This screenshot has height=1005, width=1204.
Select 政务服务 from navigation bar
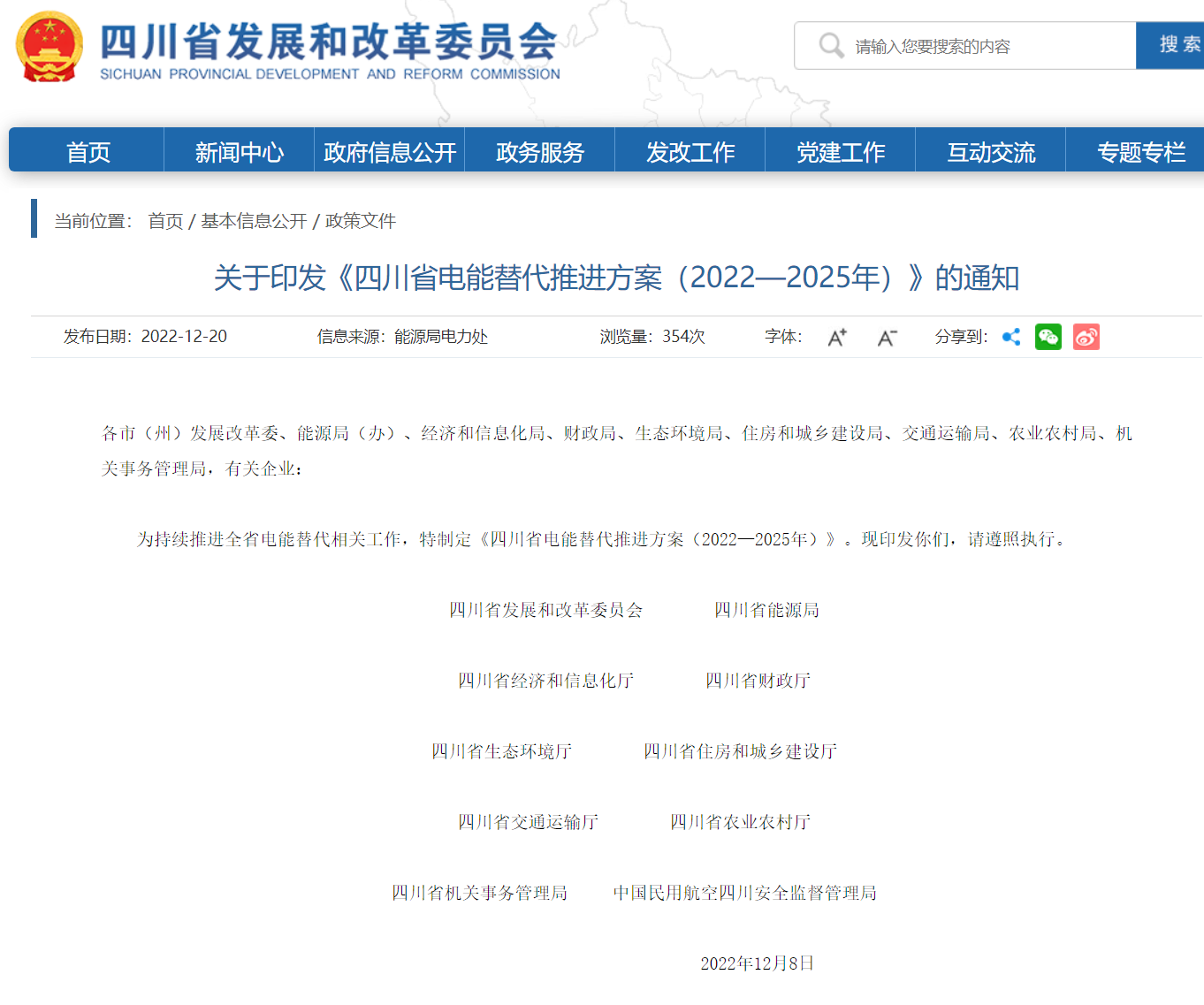pos(540,152)
